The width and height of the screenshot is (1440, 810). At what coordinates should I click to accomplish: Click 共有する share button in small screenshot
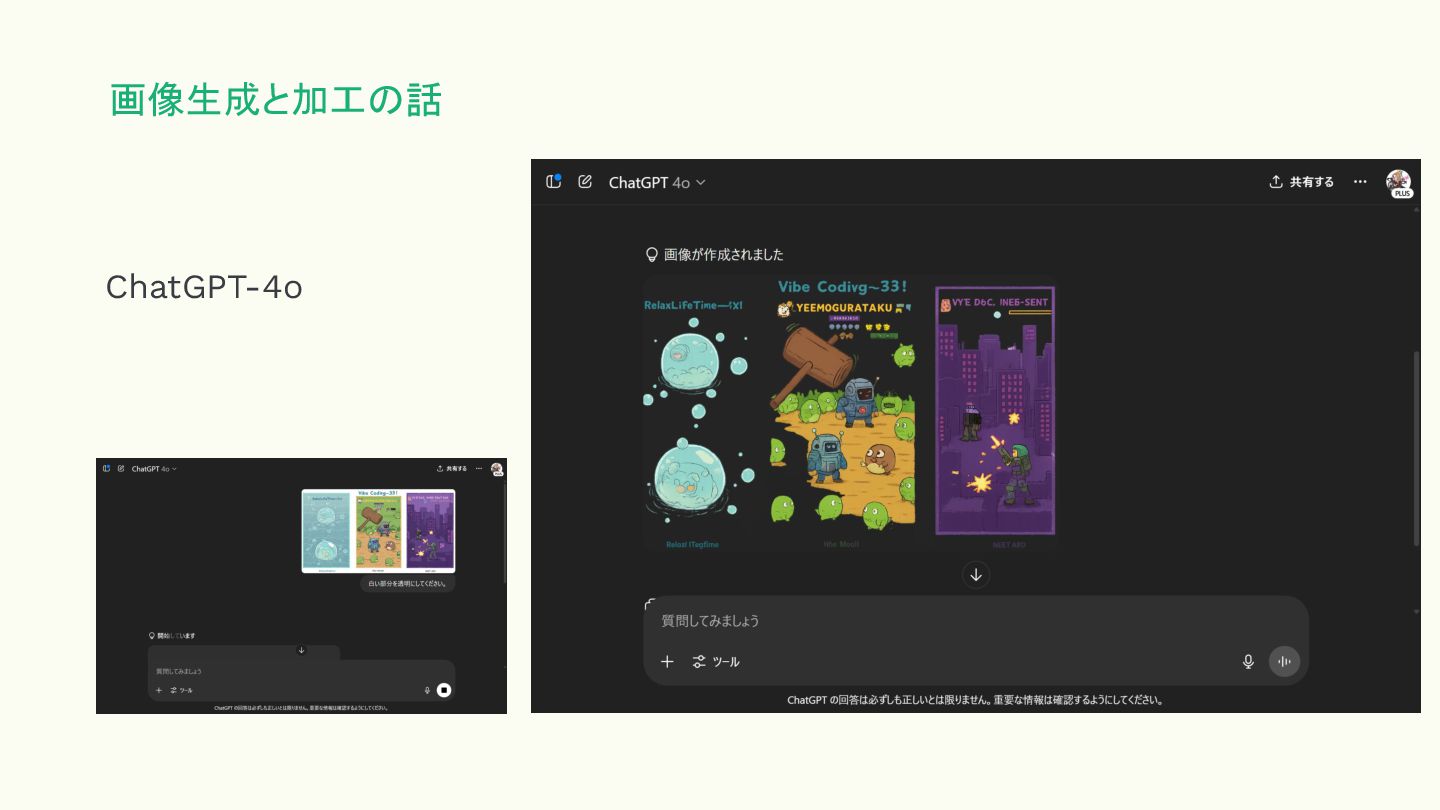click(x=452, y=469)
